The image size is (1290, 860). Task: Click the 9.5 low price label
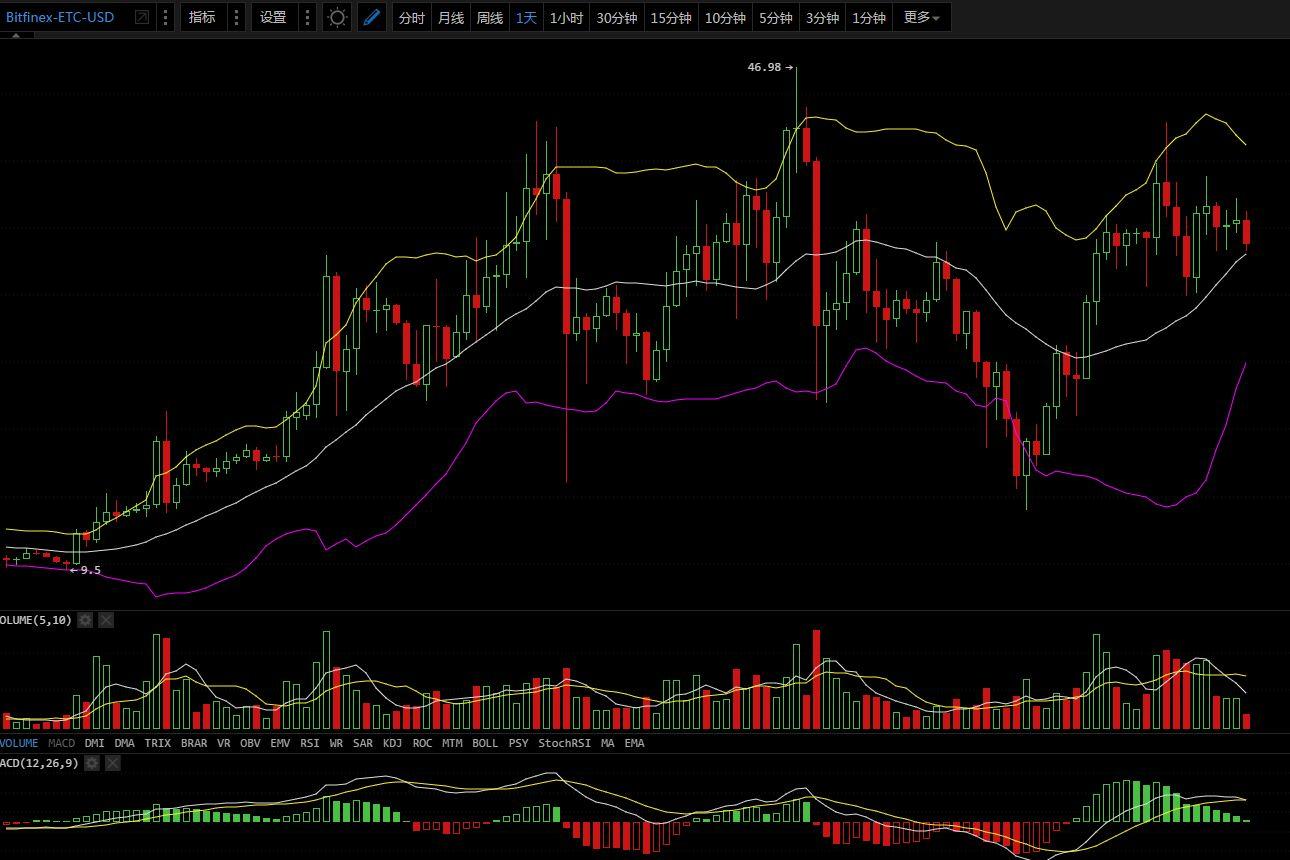(x=91, y=570)
